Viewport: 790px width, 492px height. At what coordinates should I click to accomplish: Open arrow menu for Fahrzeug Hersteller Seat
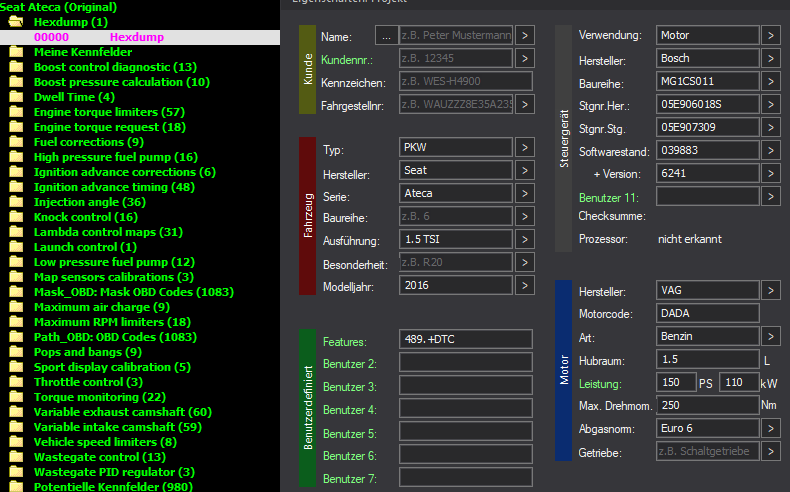click(524, 170)
